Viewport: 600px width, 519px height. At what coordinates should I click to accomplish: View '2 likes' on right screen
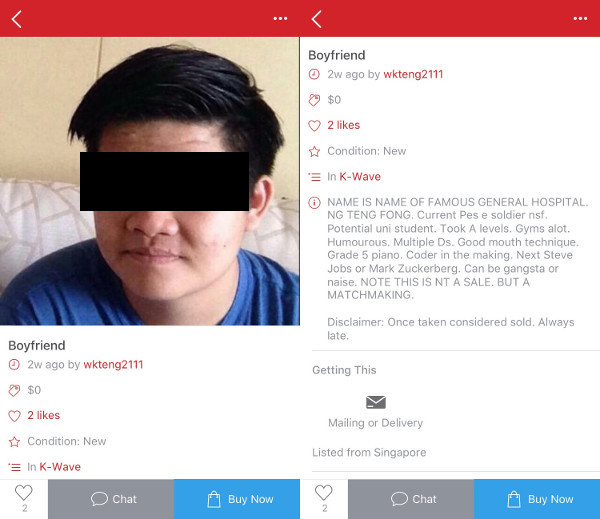pyautogui.click(x=344, y=125)
